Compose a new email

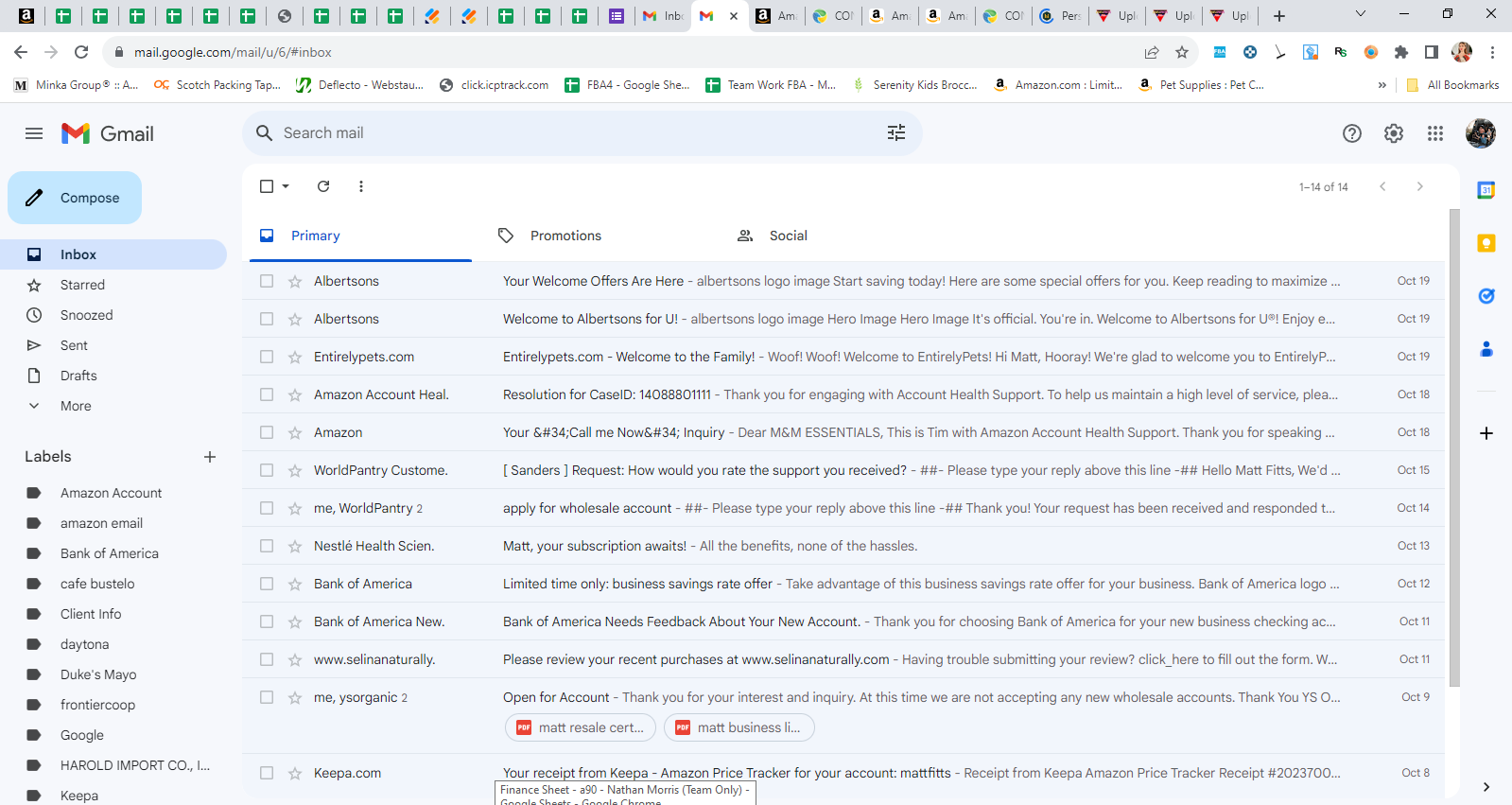pos(75,198)
